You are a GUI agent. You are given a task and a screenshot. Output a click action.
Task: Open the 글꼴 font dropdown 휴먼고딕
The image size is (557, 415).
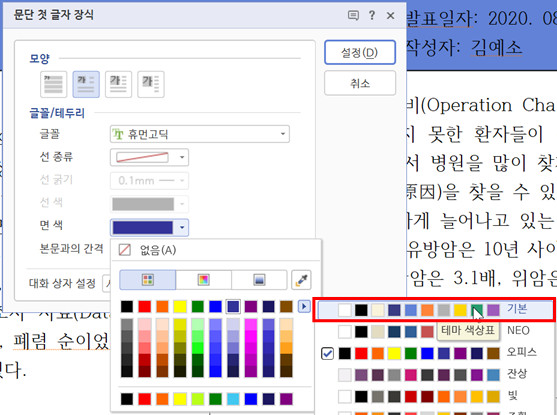pyautogui.click(x=200, y=134)
